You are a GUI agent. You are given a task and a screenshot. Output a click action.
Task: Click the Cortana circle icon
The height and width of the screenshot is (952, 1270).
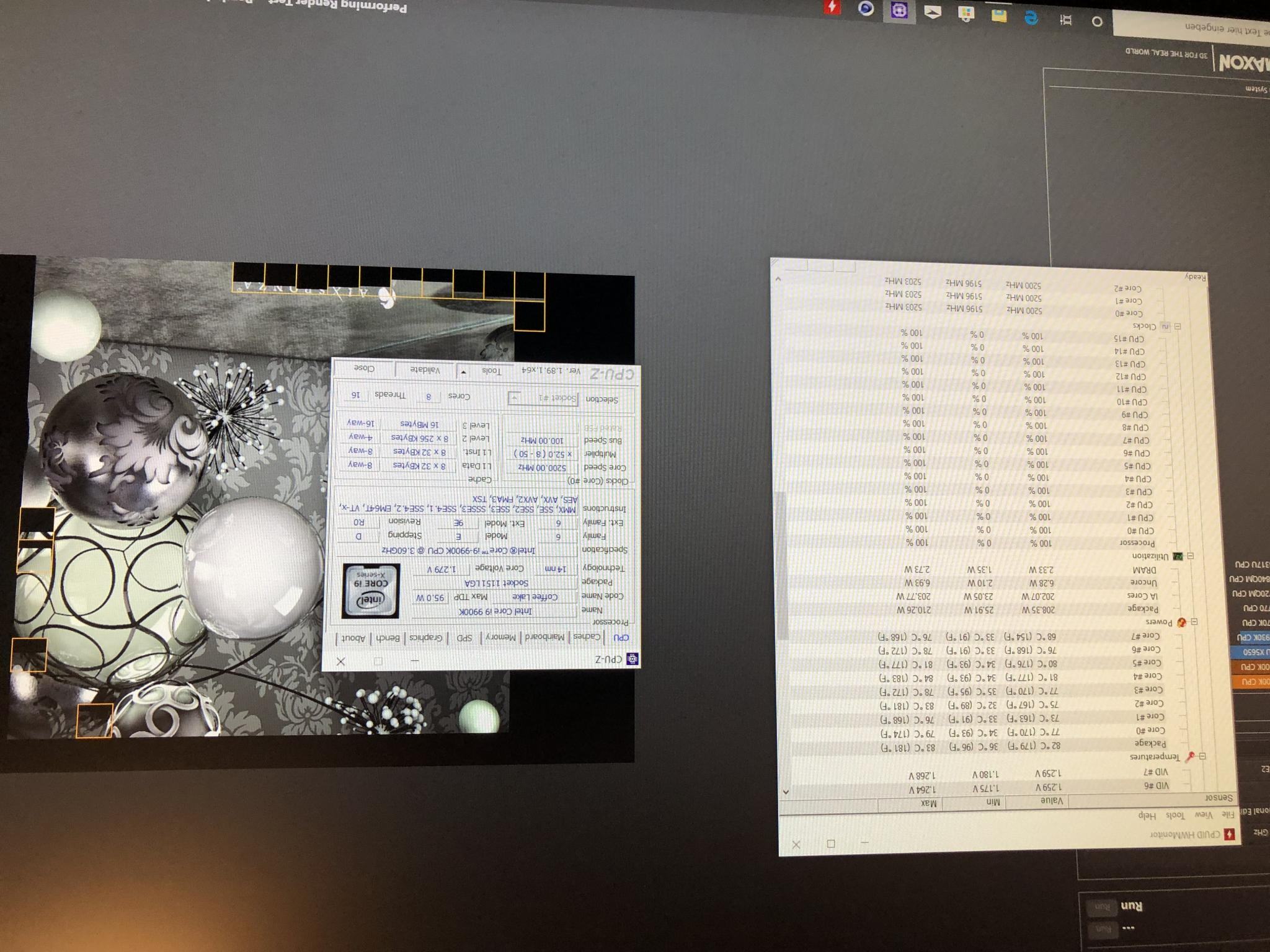coord(1097,22)
